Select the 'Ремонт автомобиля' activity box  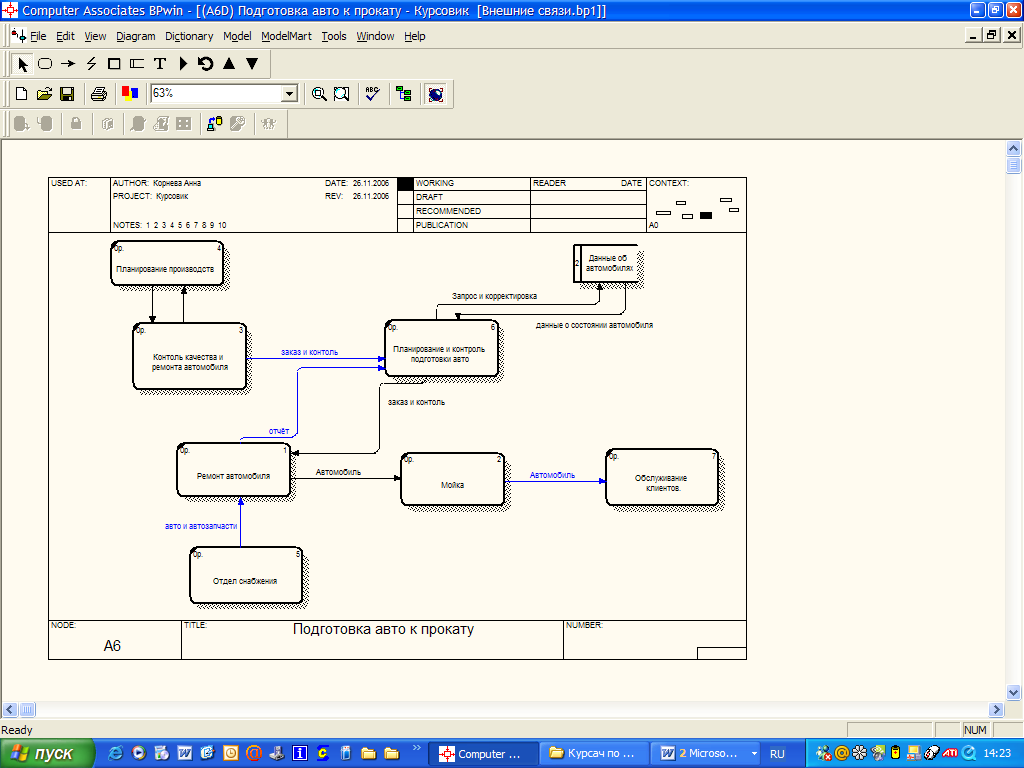tap(233, 470)
